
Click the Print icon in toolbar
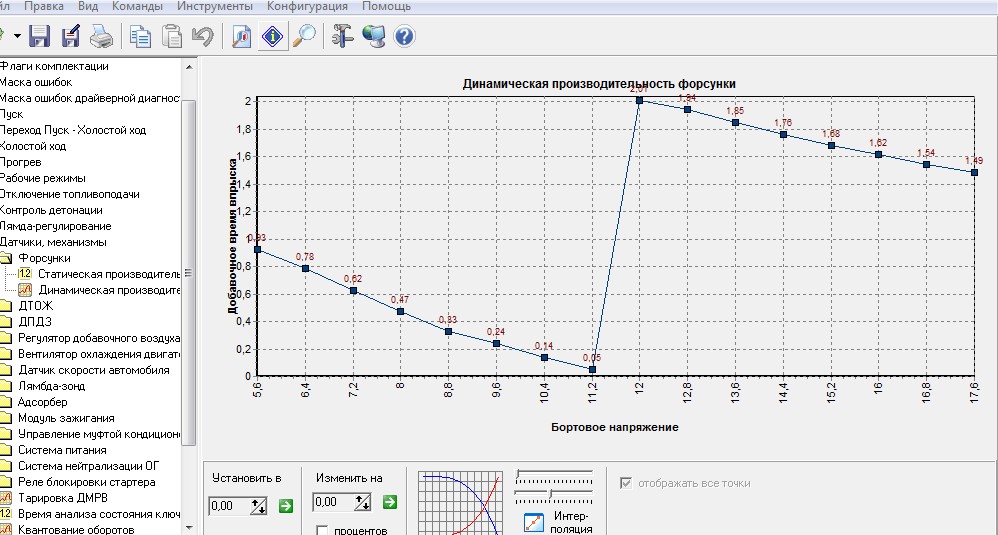coord(101,37)
